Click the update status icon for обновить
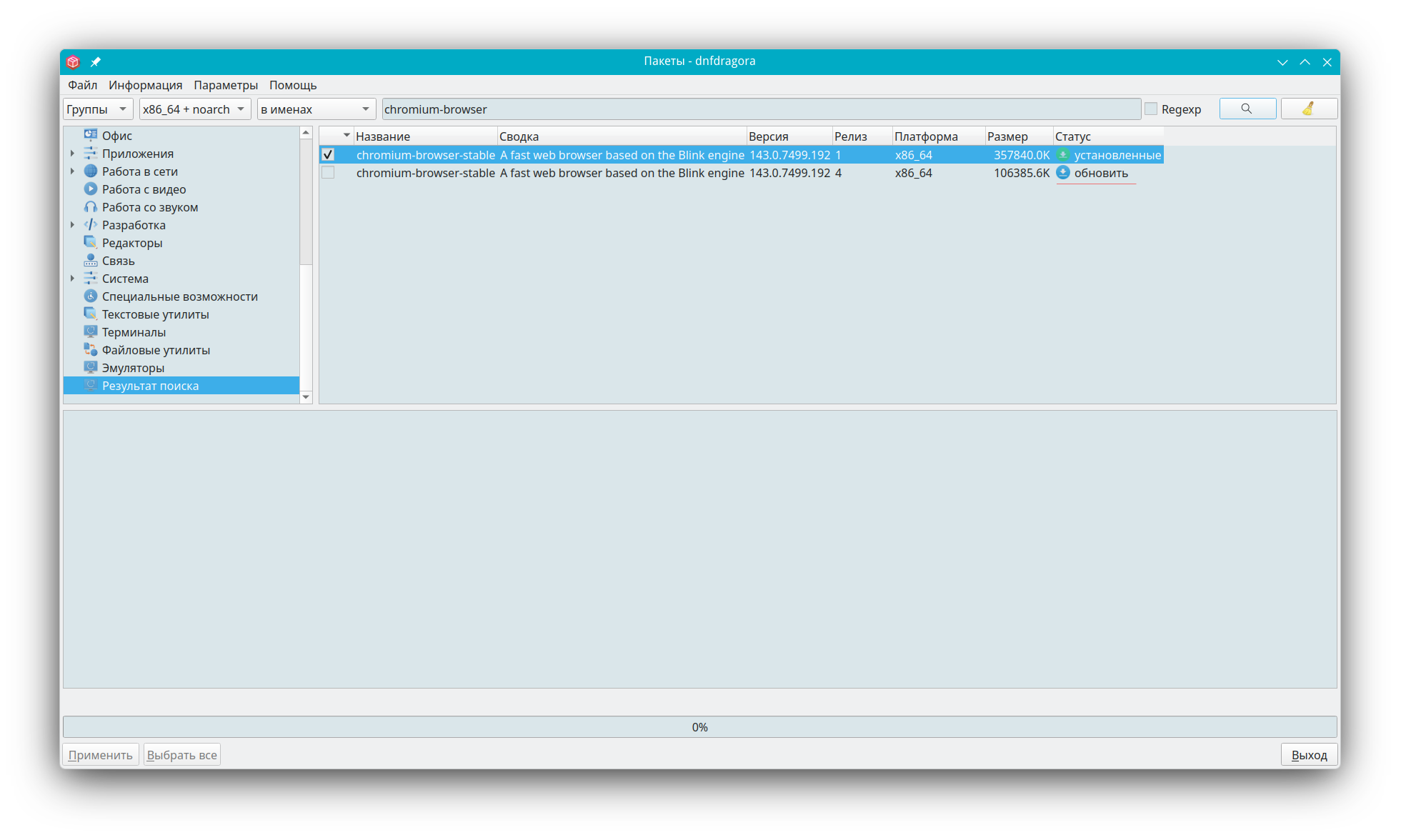This screenshot has width=1401, height=840. click(x=1063, y=173)
